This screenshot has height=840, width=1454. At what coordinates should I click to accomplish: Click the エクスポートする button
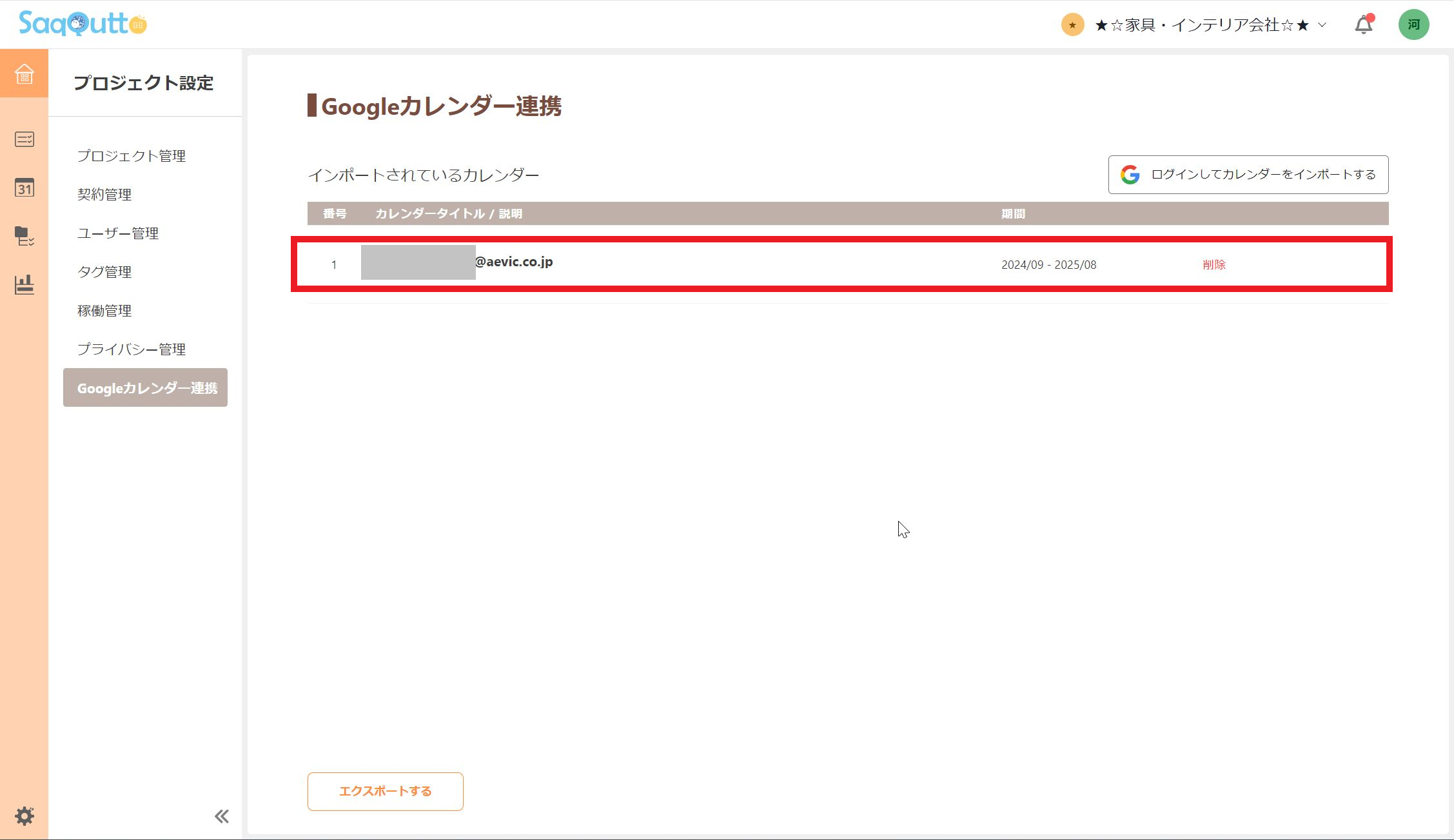tap(385, 791)
